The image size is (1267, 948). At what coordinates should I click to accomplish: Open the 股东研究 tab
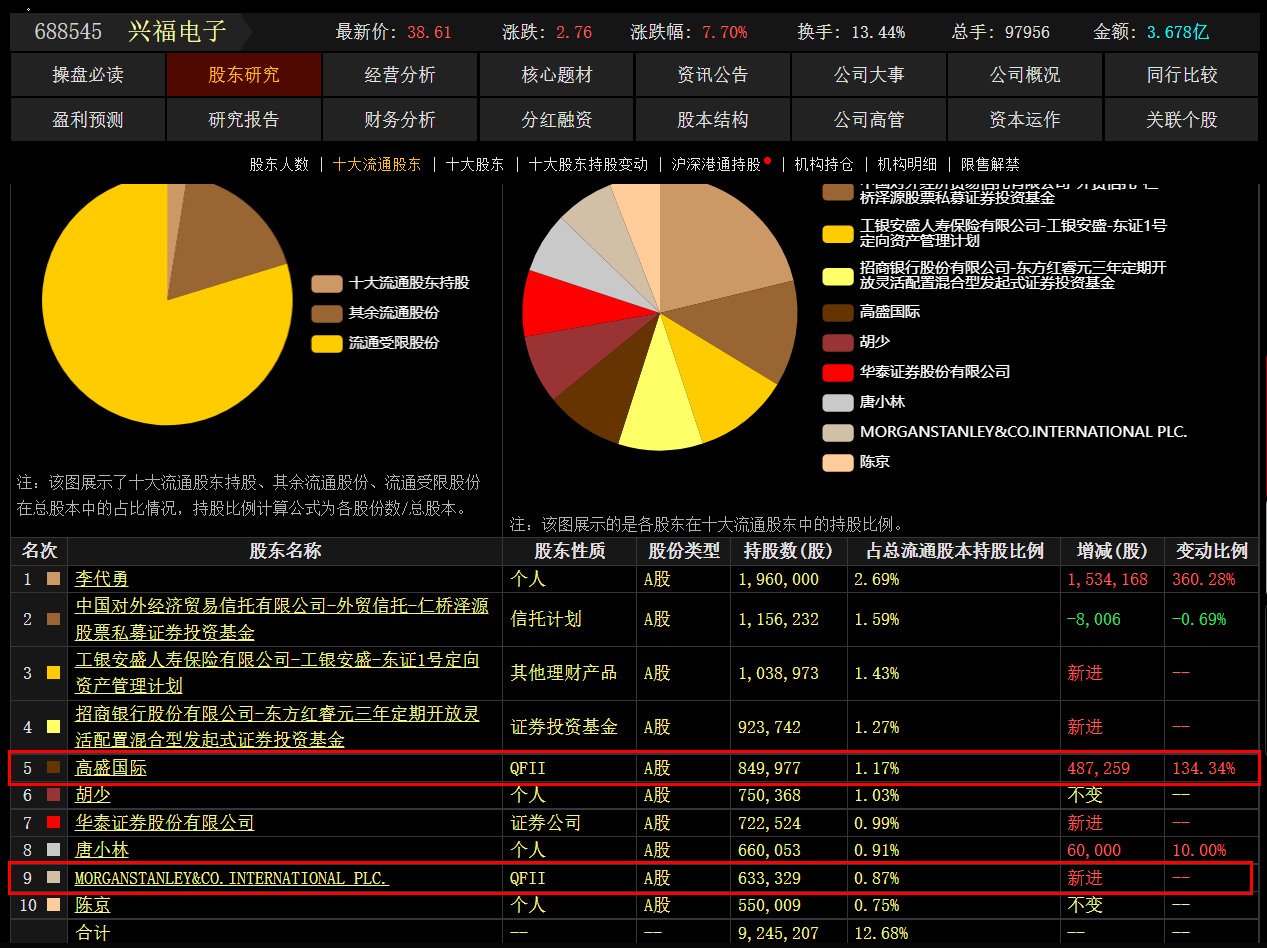244,75
